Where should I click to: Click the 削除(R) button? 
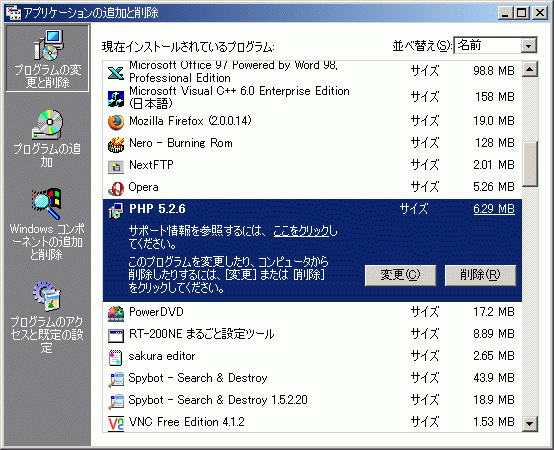[x=480, y=275]
